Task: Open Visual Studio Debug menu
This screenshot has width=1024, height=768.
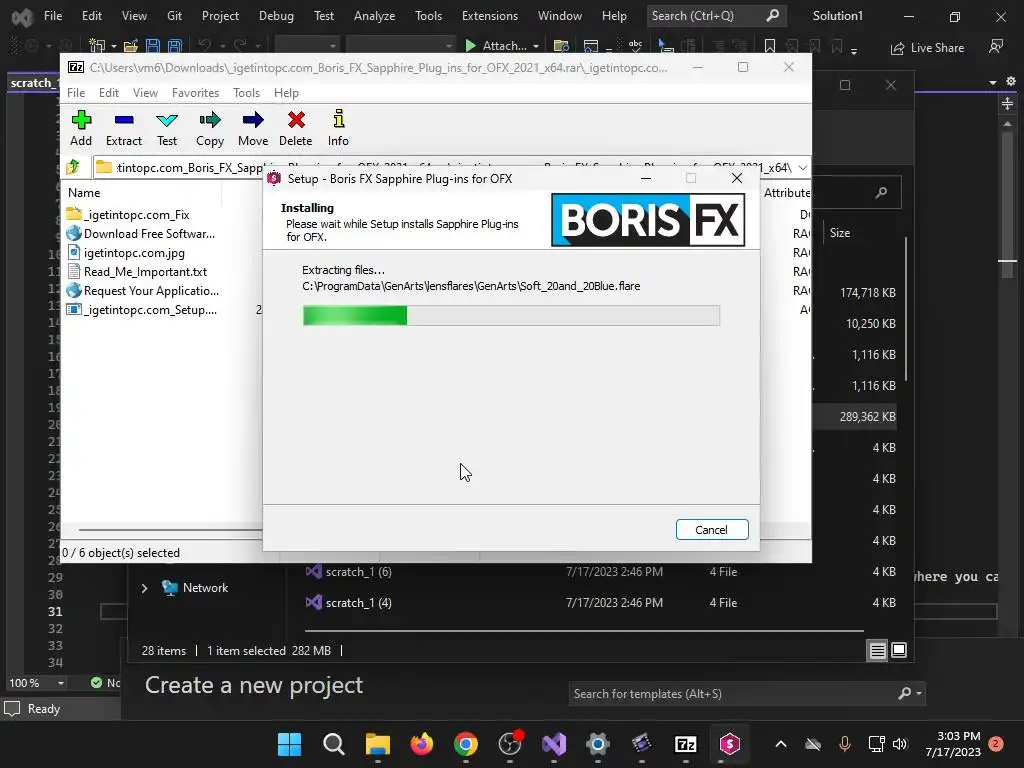Action: click(x=276, y=16)
